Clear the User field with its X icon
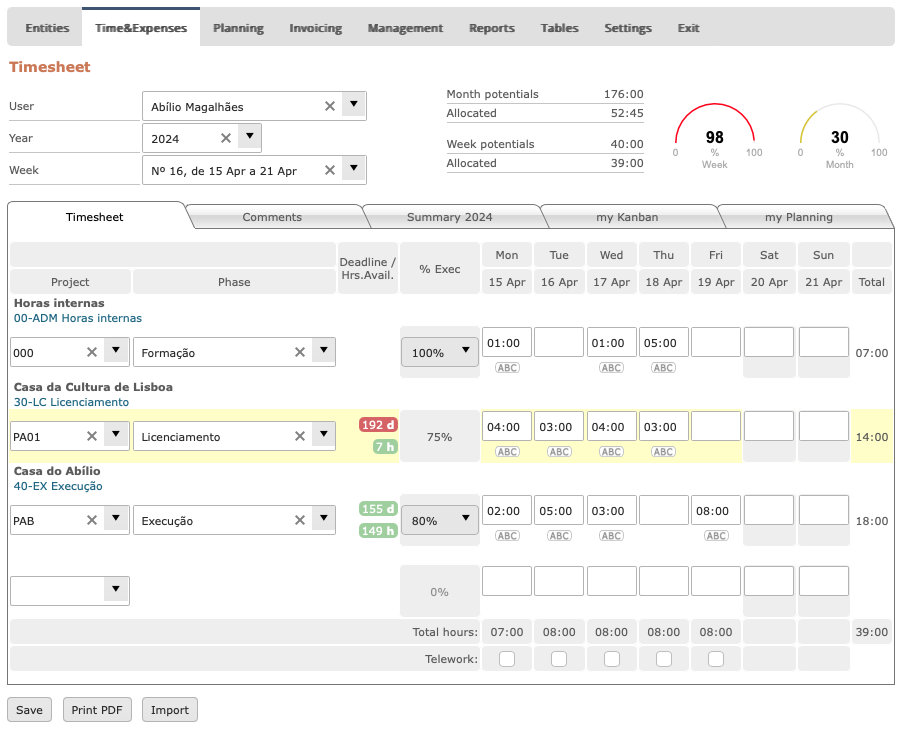 click(330, 106)
